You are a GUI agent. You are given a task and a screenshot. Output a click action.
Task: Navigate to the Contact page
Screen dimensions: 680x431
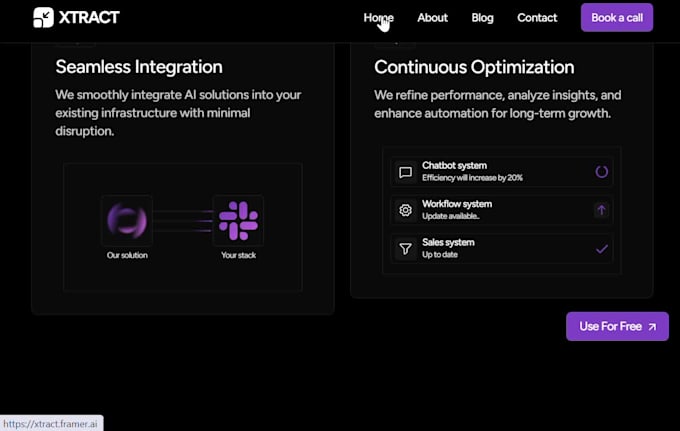click(x=537, y=18)
